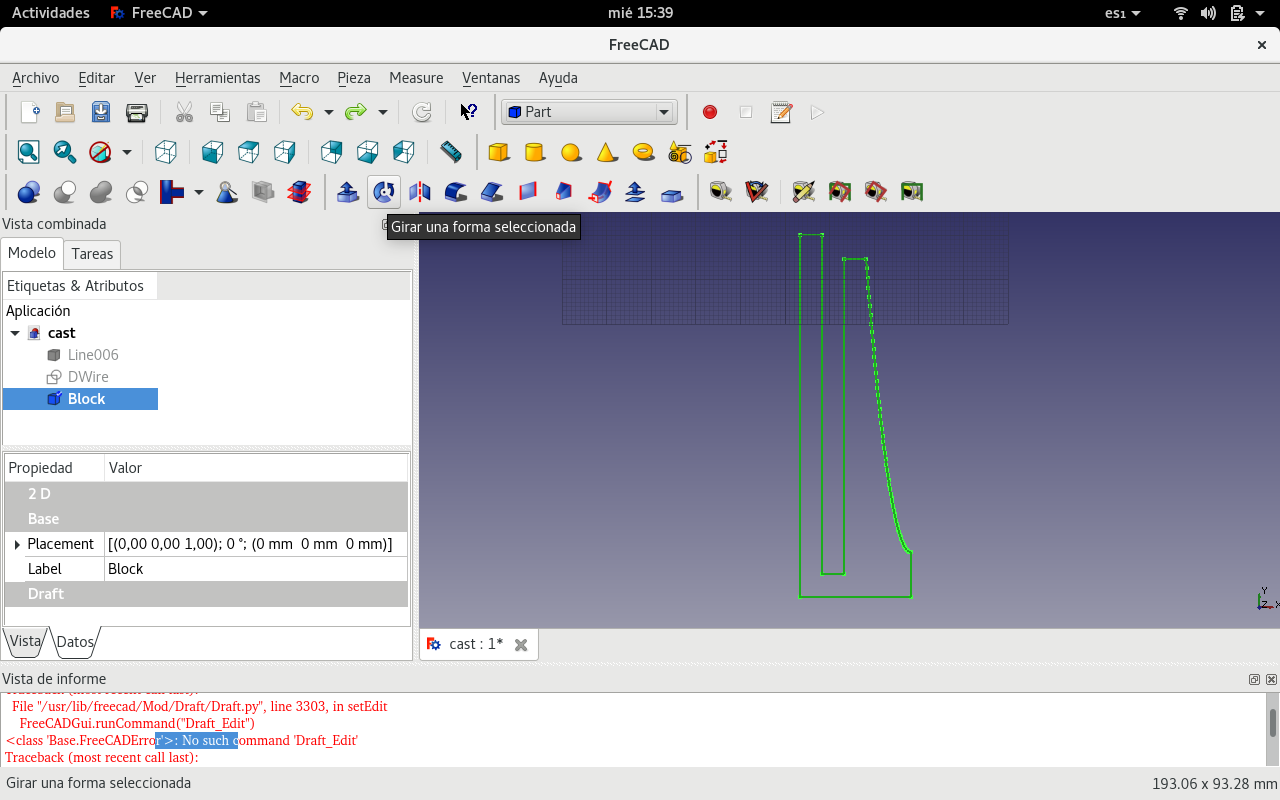Screen dimensions: 1280x800
Task: Create a torus solid
Action: pos(644,152)
